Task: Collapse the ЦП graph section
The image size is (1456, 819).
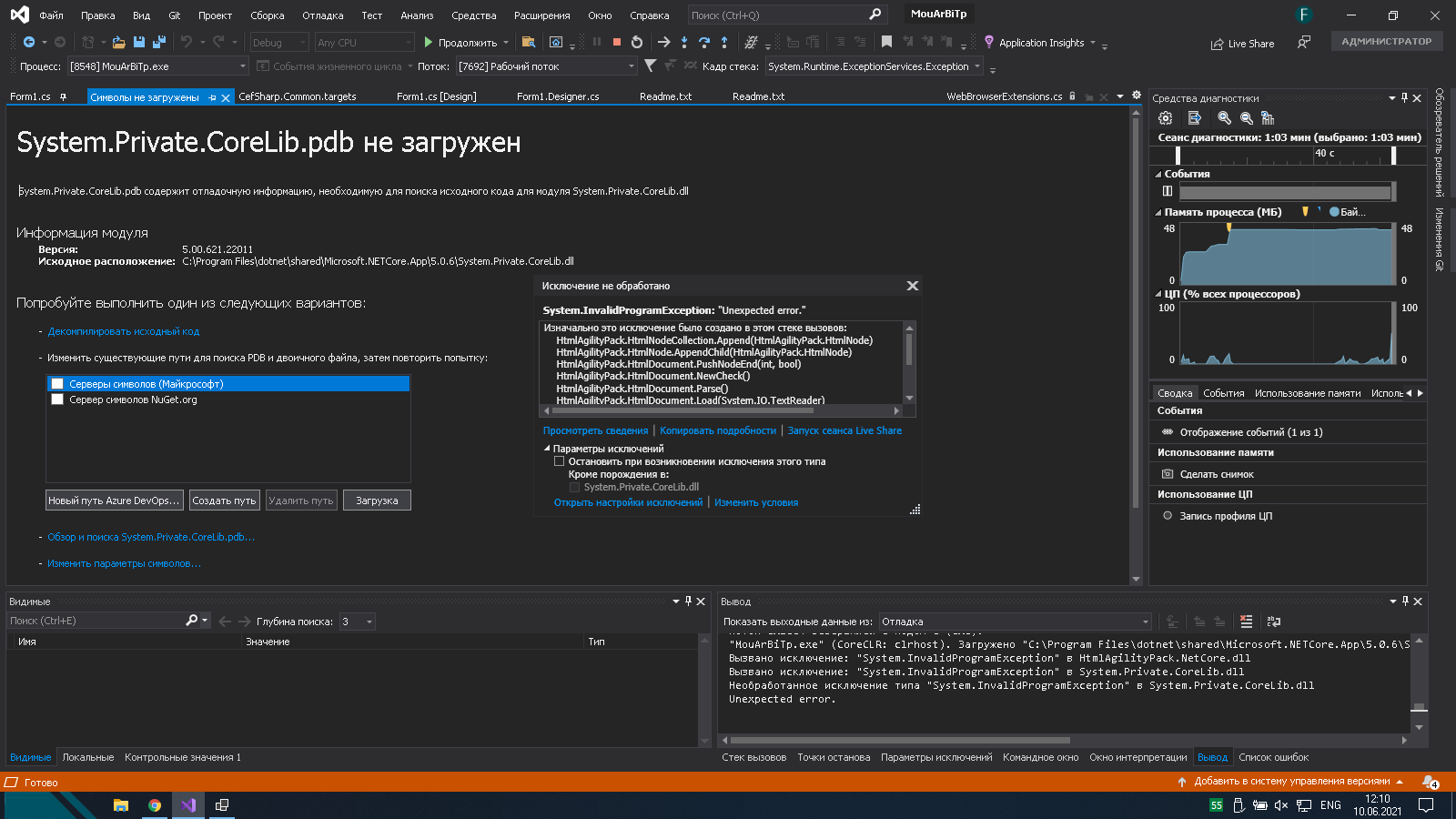Action: click(1158, 294)
